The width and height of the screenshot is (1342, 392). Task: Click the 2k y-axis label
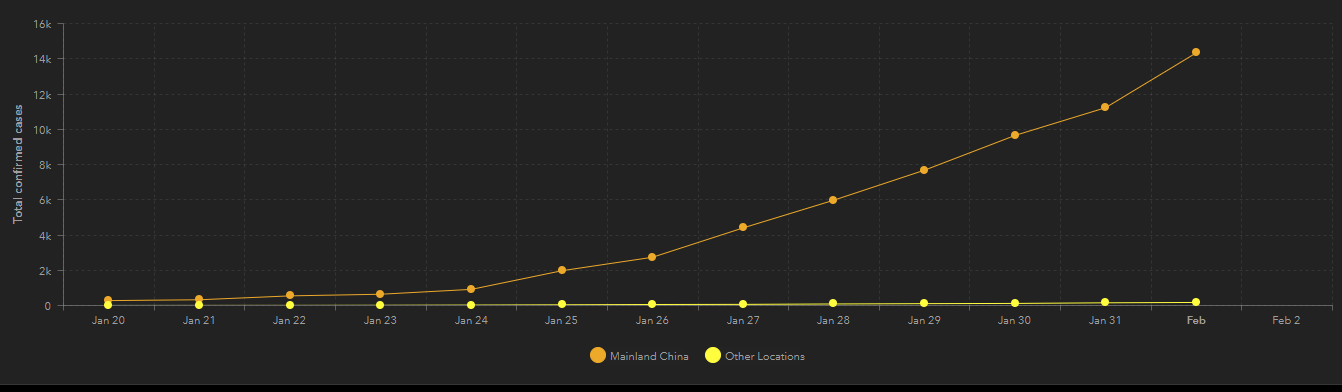click(x=45, y=271)
